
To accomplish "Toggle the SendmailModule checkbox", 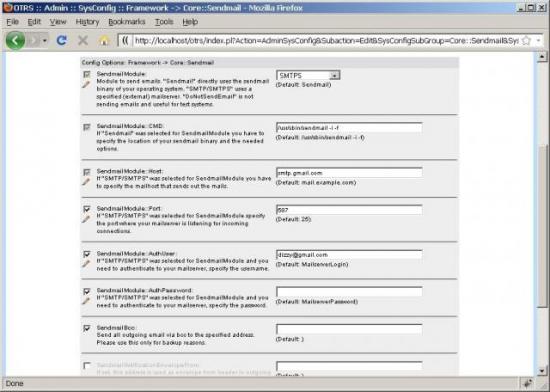I will tap(87, 74).
